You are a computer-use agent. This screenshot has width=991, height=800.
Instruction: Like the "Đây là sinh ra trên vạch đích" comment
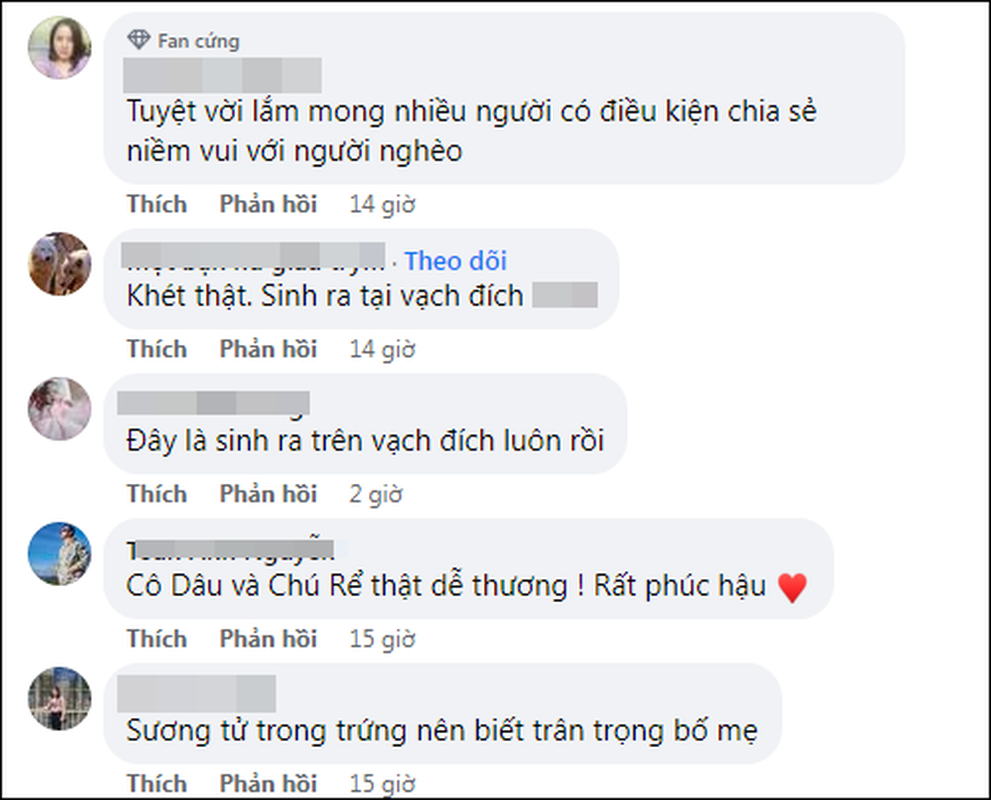157,494
